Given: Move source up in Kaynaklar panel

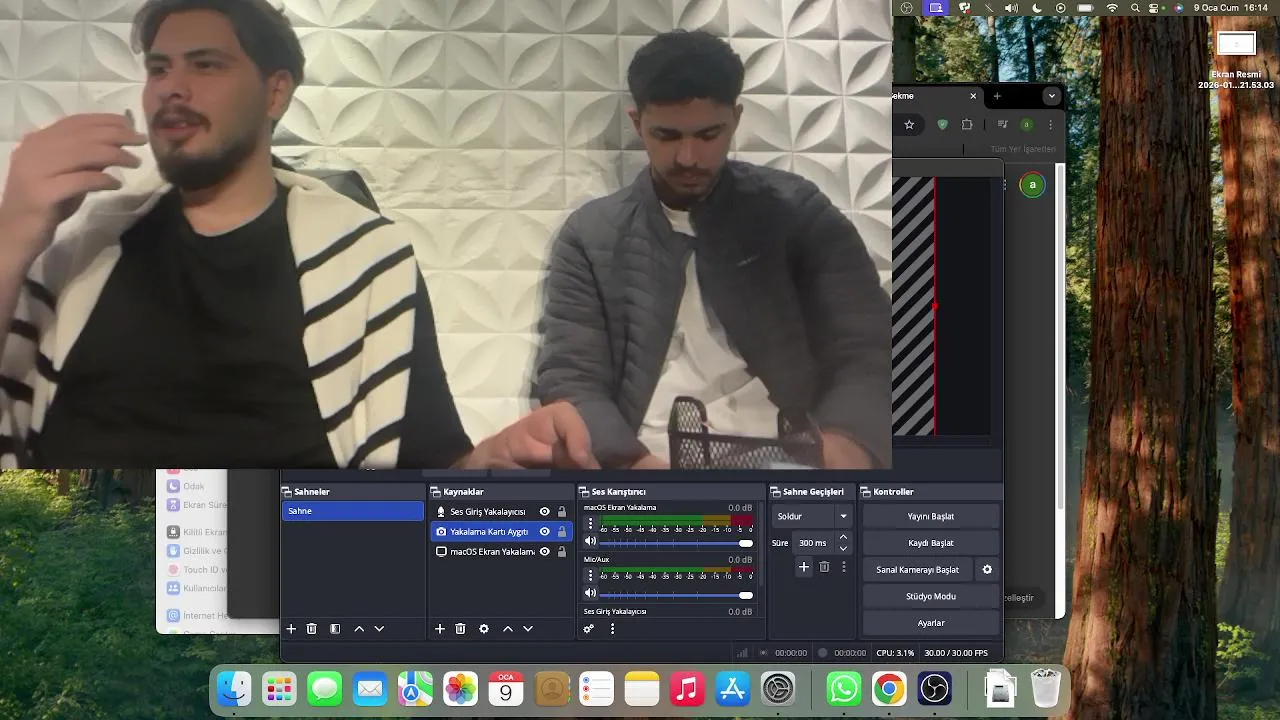Looking at the screenshot, I should 508,629.
